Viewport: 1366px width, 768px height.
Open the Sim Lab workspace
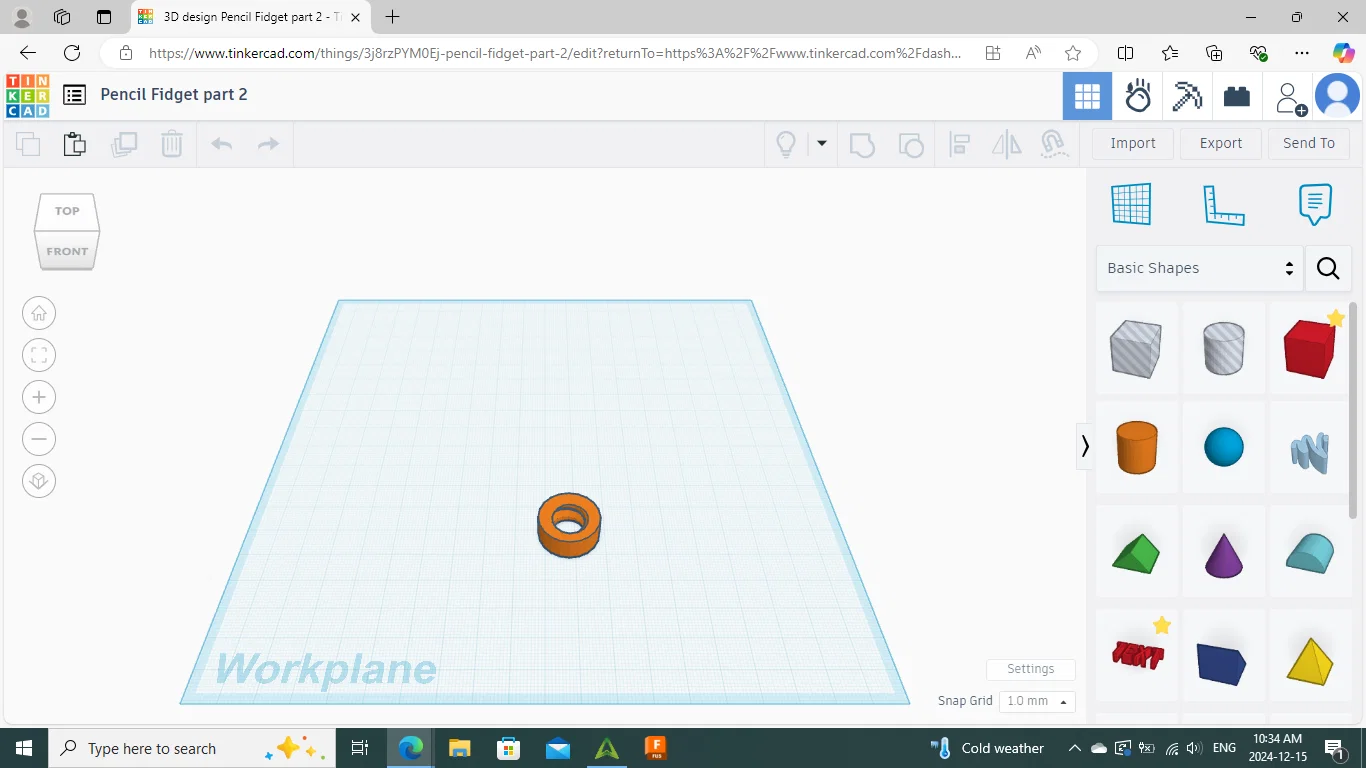tap(1138, 96)
